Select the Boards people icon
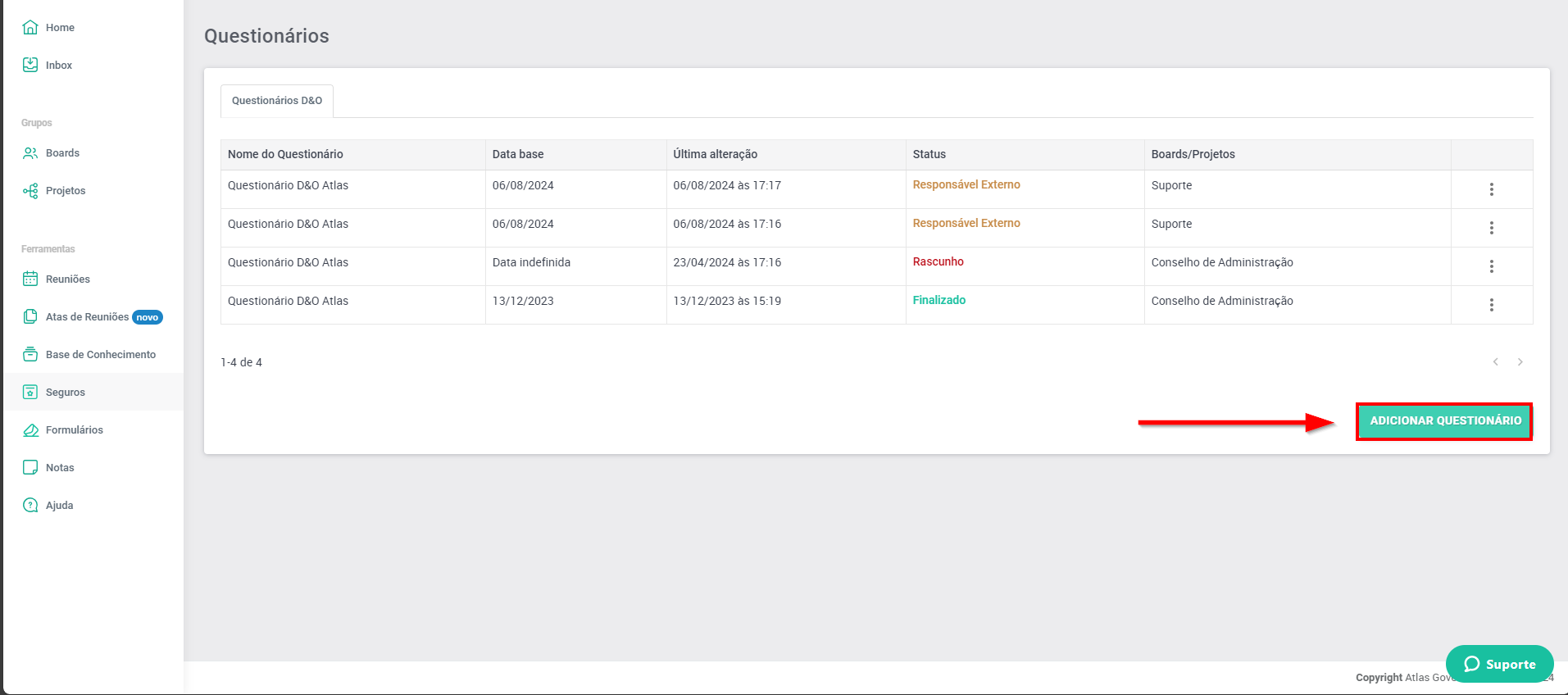This screenshot has height=695, width=1568. click(x=30, y=153)
